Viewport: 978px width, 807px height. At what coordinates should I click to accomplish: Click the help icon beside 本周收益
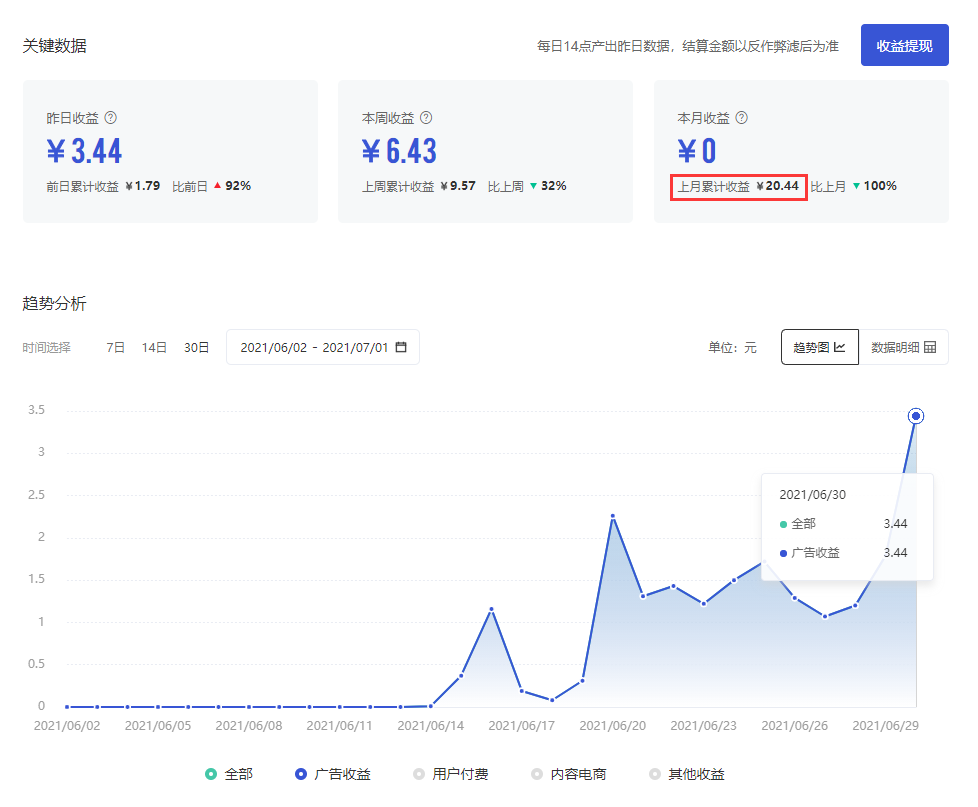click(x=426, y=118)
